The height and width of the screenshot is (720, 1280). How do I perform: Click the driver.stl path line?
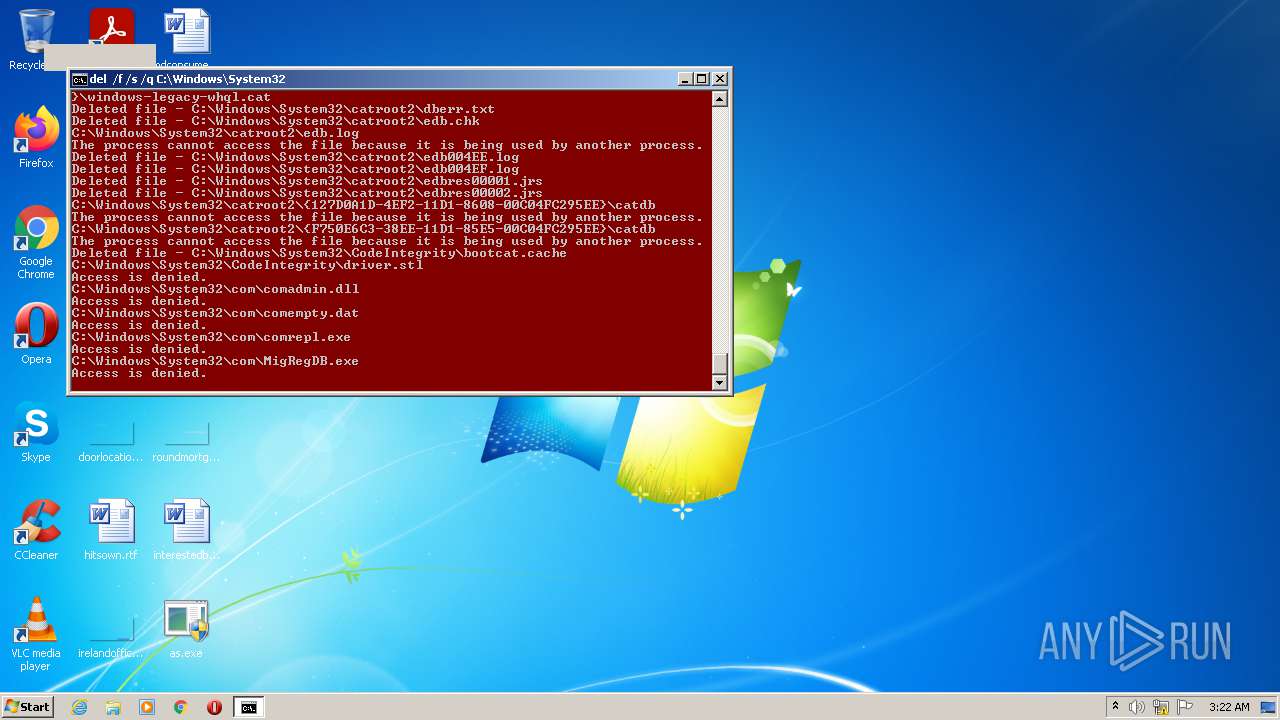247,265
